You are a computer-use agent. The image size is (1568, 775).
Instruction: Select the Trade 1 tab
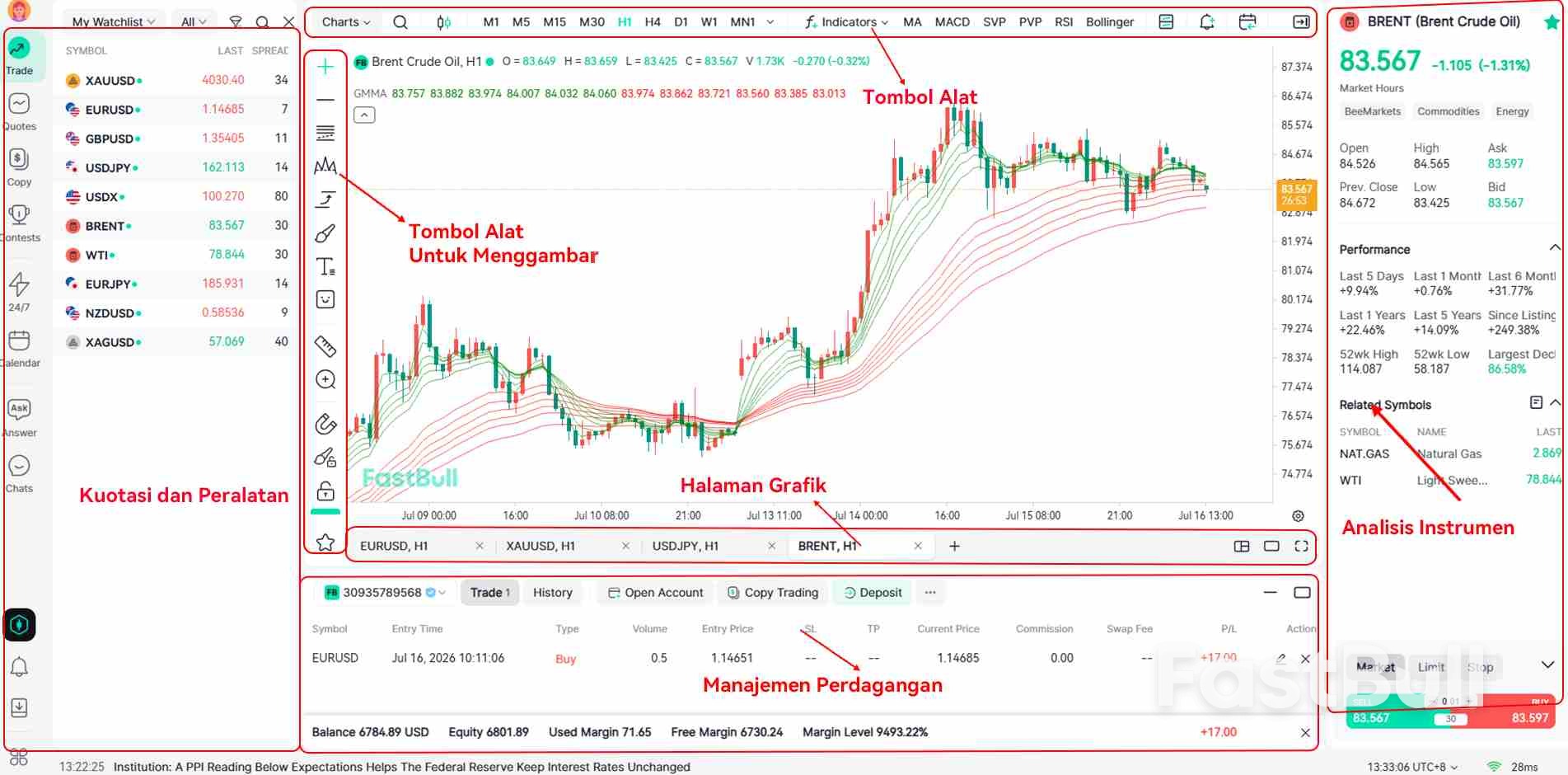490,593
